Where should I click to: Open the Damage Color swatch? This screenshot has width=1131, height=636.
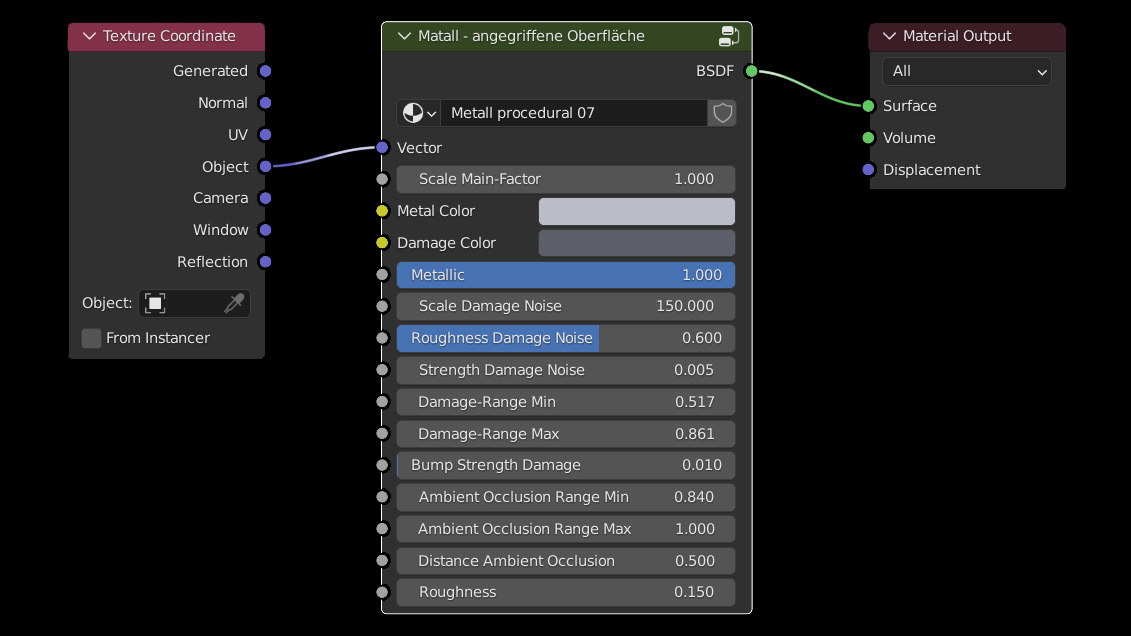[x=636, y=243]
